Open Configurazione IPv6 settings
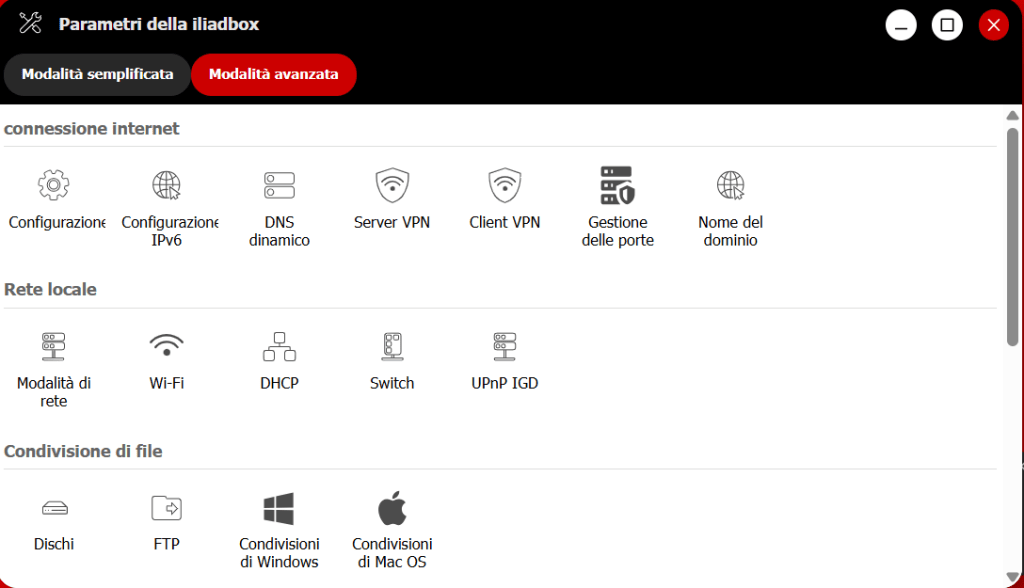The image size is (1024, 588). pyautogui.click(x=167, y=186)
